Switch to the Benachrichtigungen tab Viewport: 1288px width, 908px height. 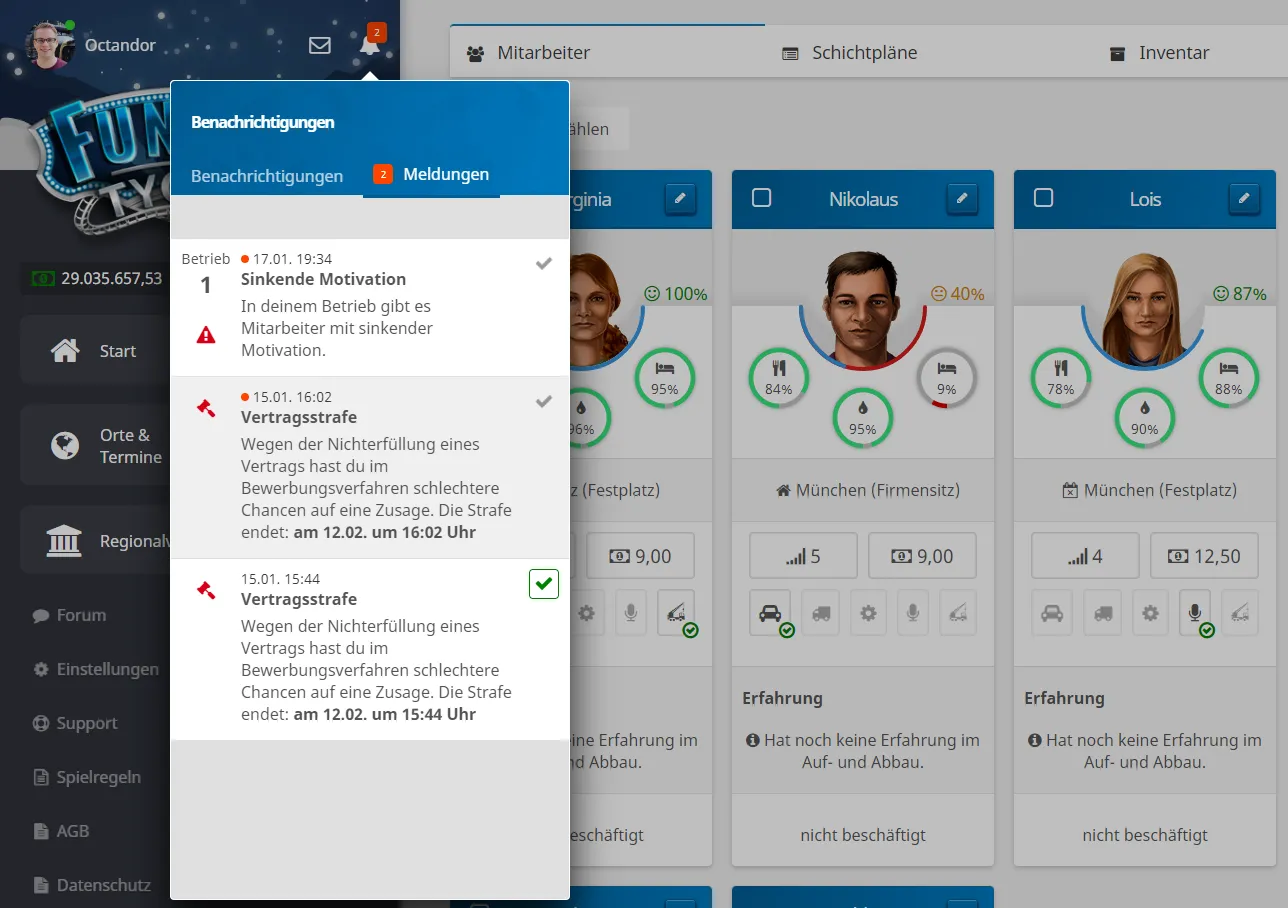[x=267, y=176]
